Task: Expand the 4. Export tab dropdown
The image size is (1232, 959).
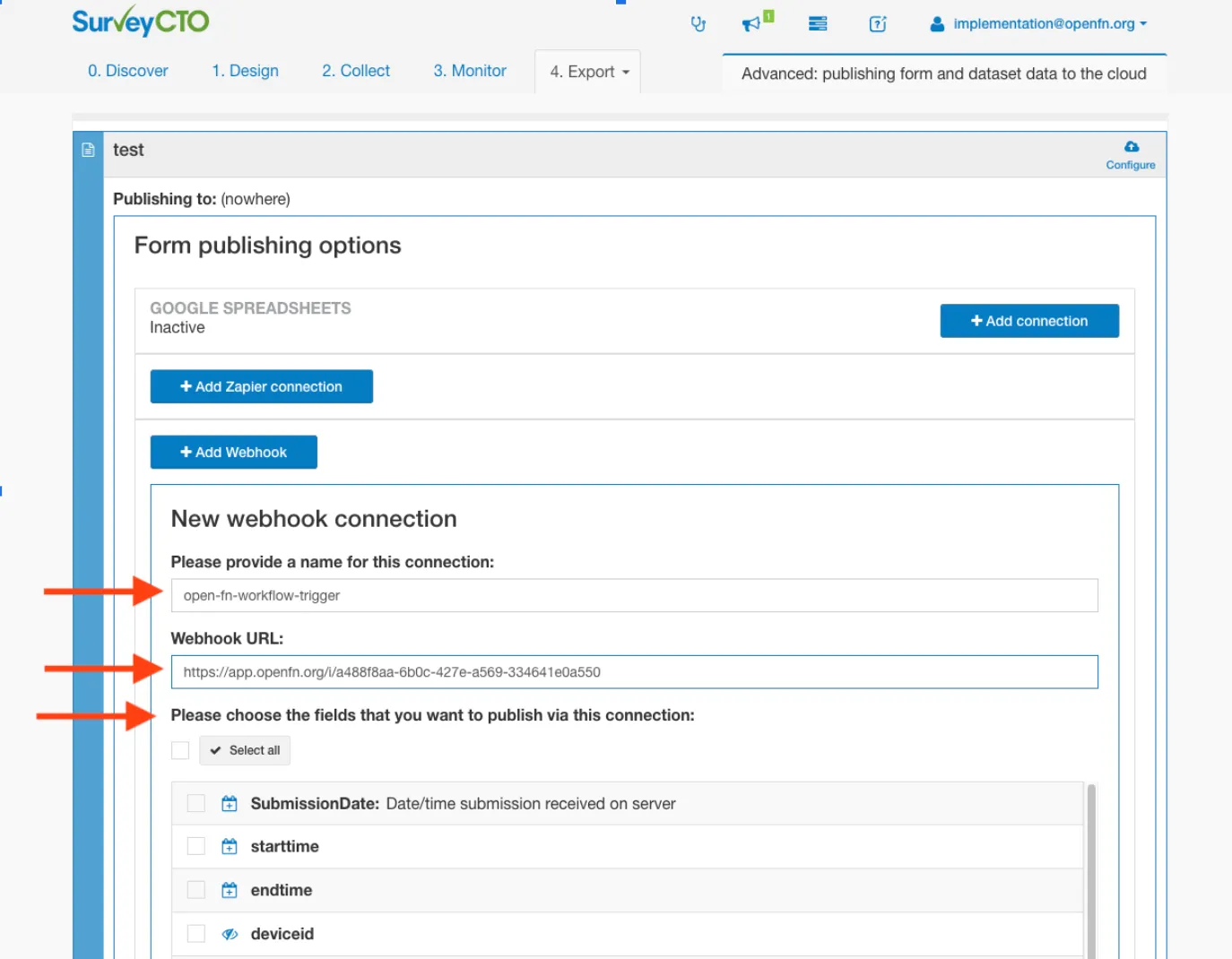Action: click(588, 72)
